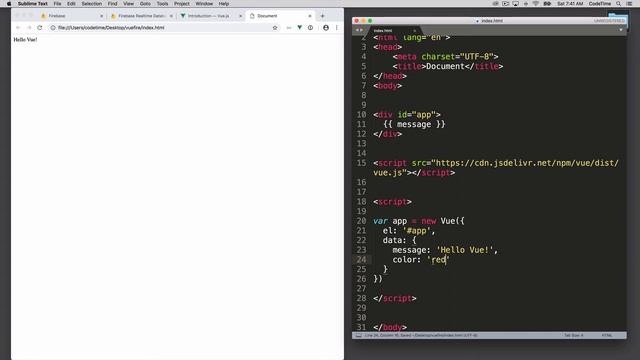The image size is (640, 360).
Task: Reload the index.html page
Action: tap(40, 28)
